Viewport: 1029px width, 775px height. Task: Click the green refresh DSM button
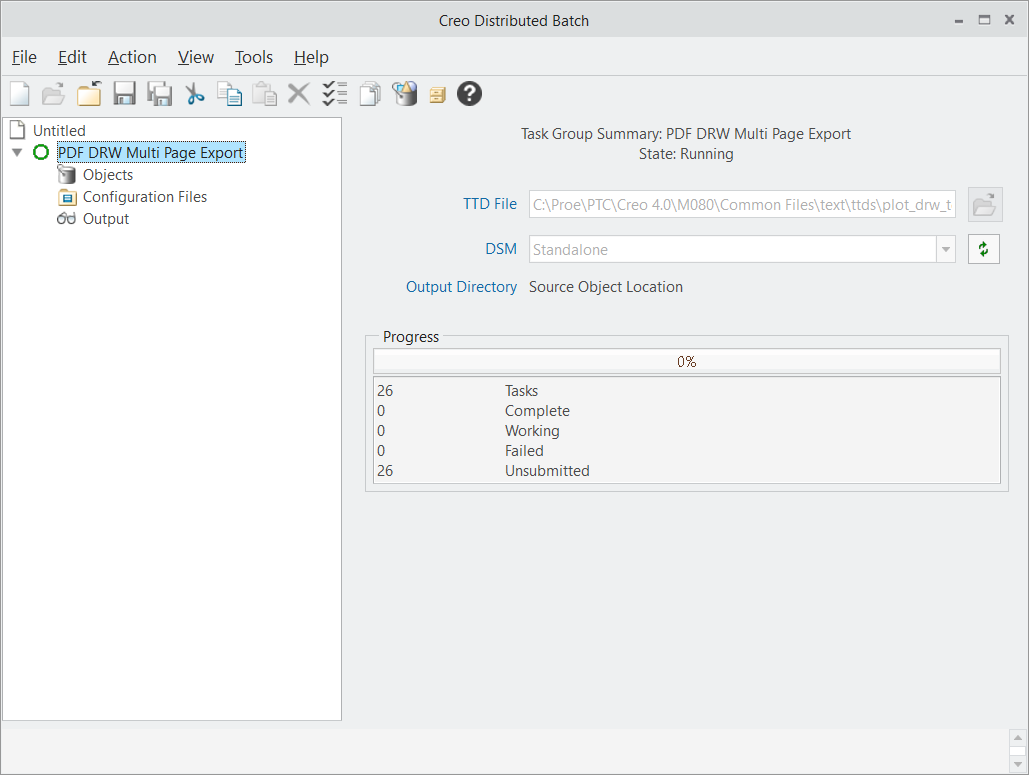coord(984,249)
